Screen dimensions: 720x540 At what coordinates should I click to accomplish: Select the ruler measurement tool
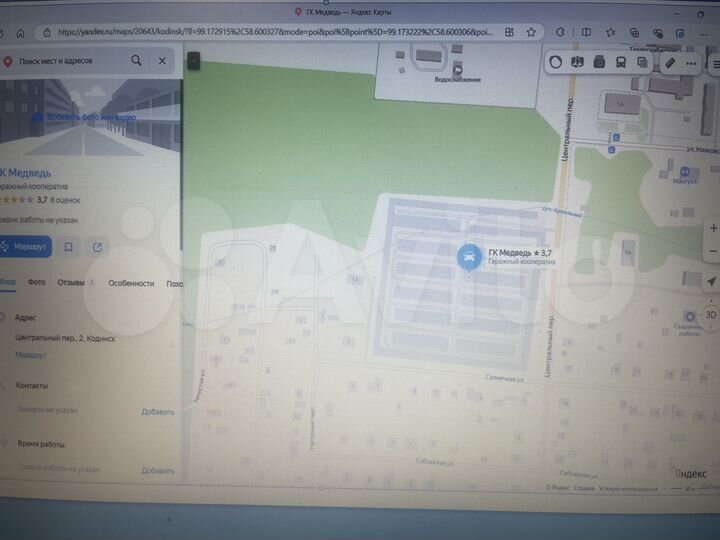pyautogui.click(x=669, y=62)
